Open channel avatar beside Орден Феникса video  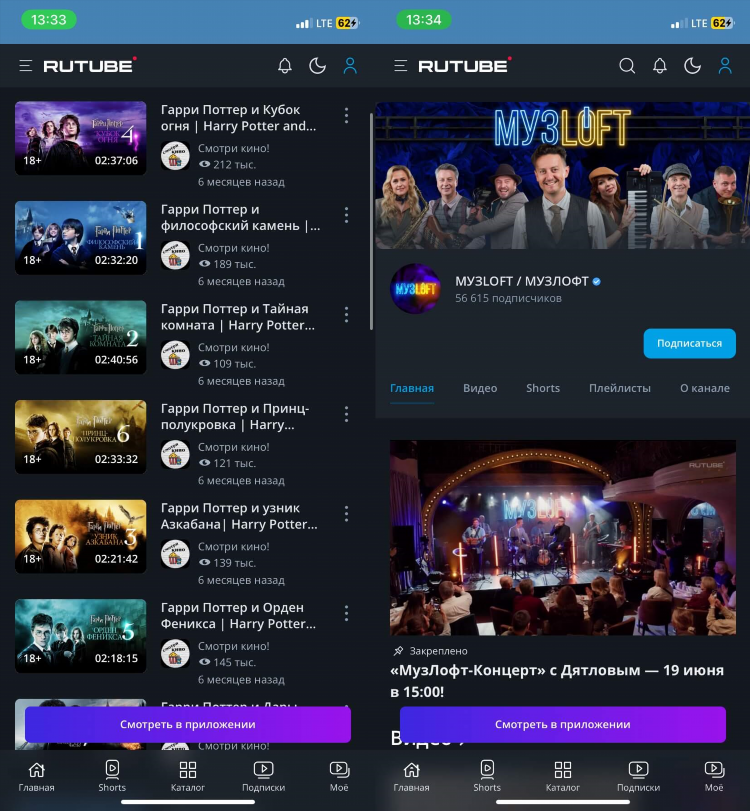(175, 653)
